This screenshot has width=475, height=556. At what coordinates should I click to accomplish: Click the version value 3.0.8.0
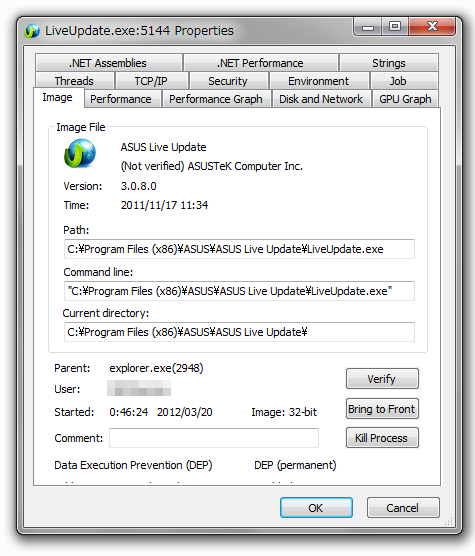click(x=138, y=186)
